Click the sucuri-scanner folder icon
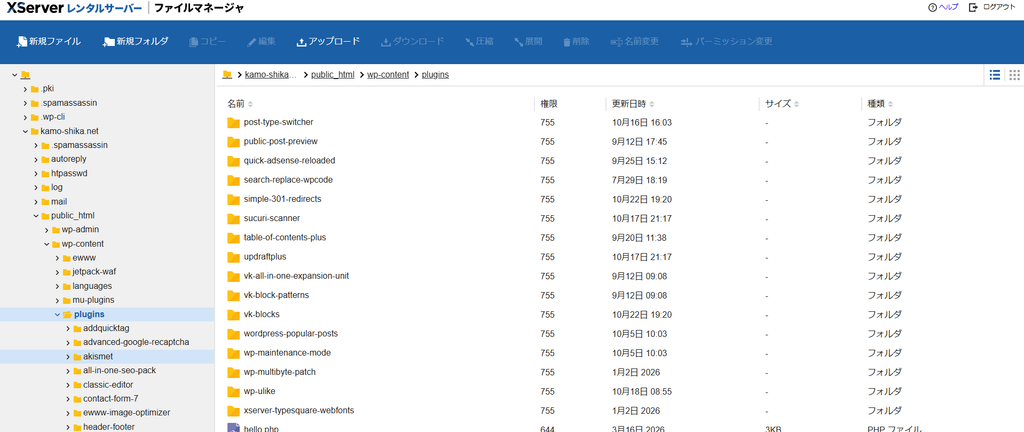Screen dimensions: 1024x432 [234, 219]
